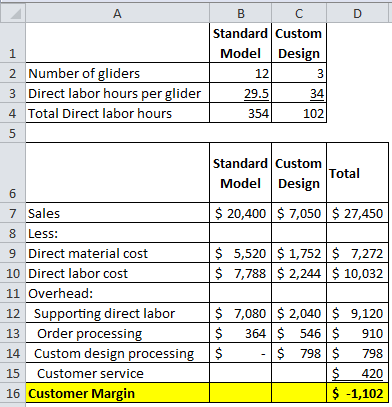Select row 9 header
Image resolution: width=392 pixels, height=407 pixels.
pyautogui.click(x=13, y=253)
